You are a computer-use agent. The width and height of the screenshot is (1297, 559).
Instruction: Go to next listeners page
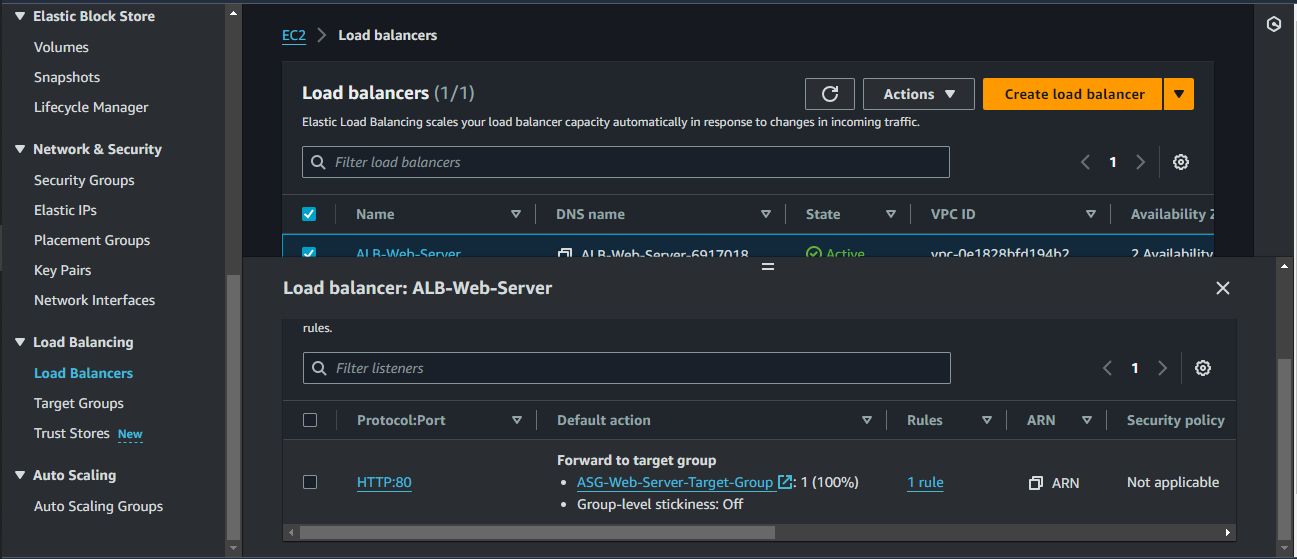(x=1162, y=368)
